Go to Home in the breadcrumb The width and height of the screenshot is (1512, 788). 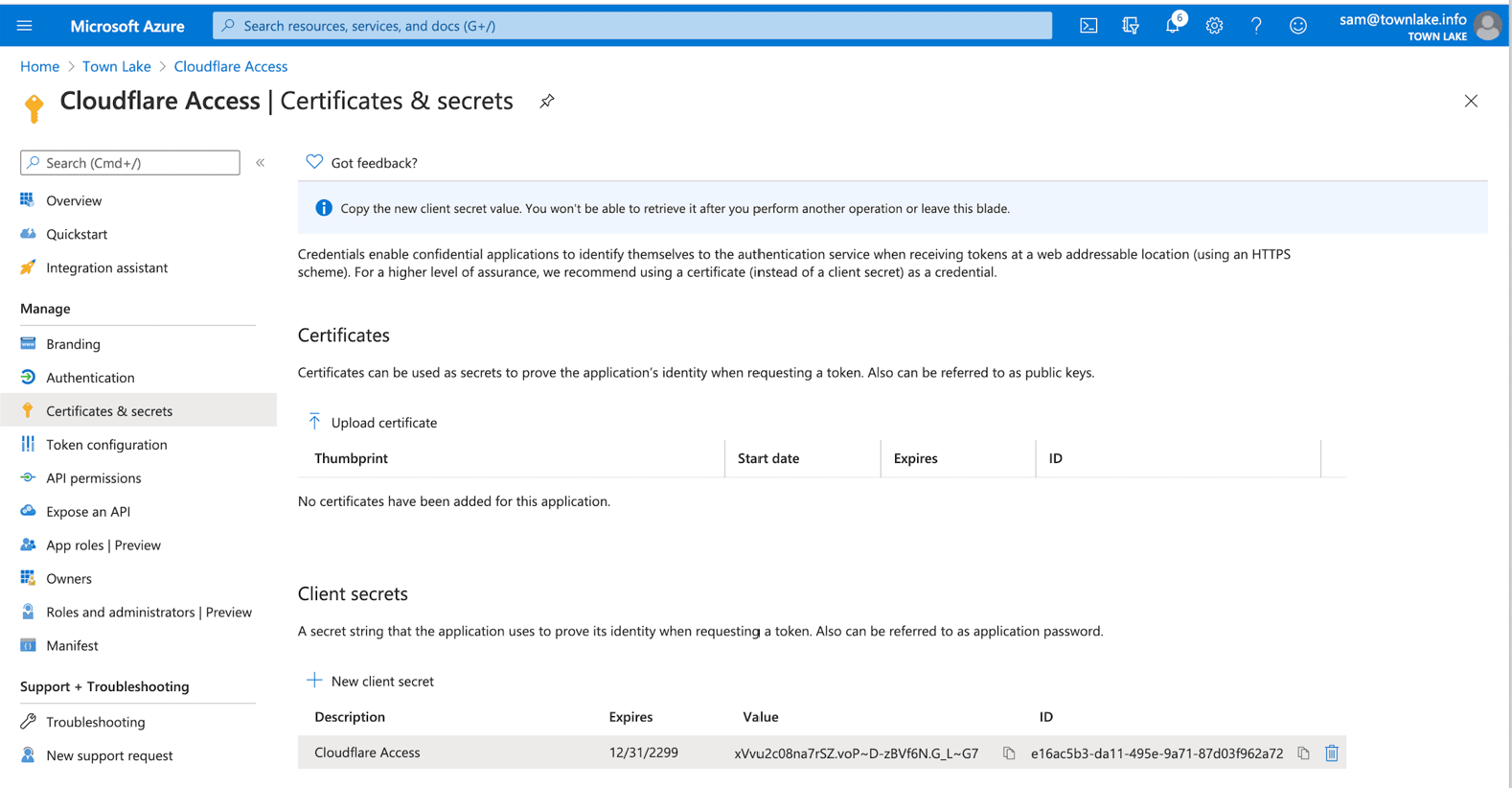[x=40, y=66]
